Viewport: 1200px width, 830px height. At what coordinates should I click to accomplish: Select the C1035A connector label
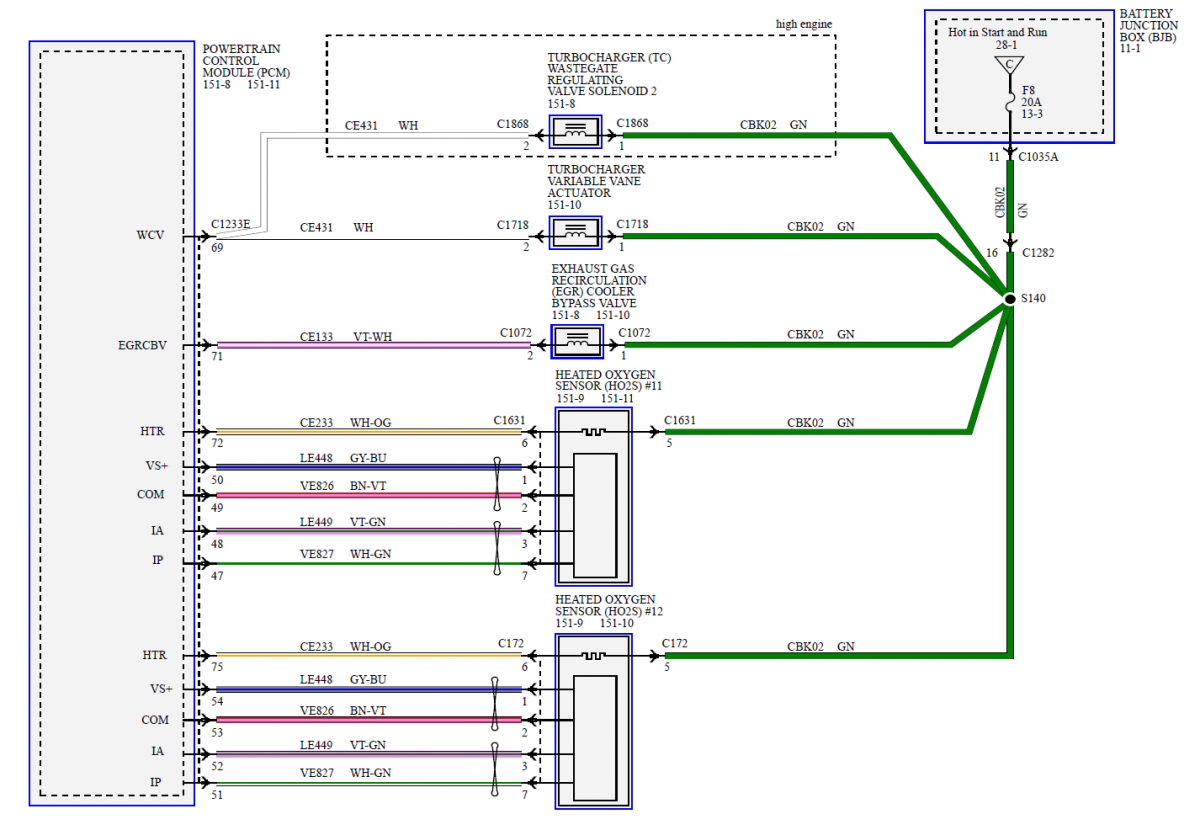[x=1040, y=157]
